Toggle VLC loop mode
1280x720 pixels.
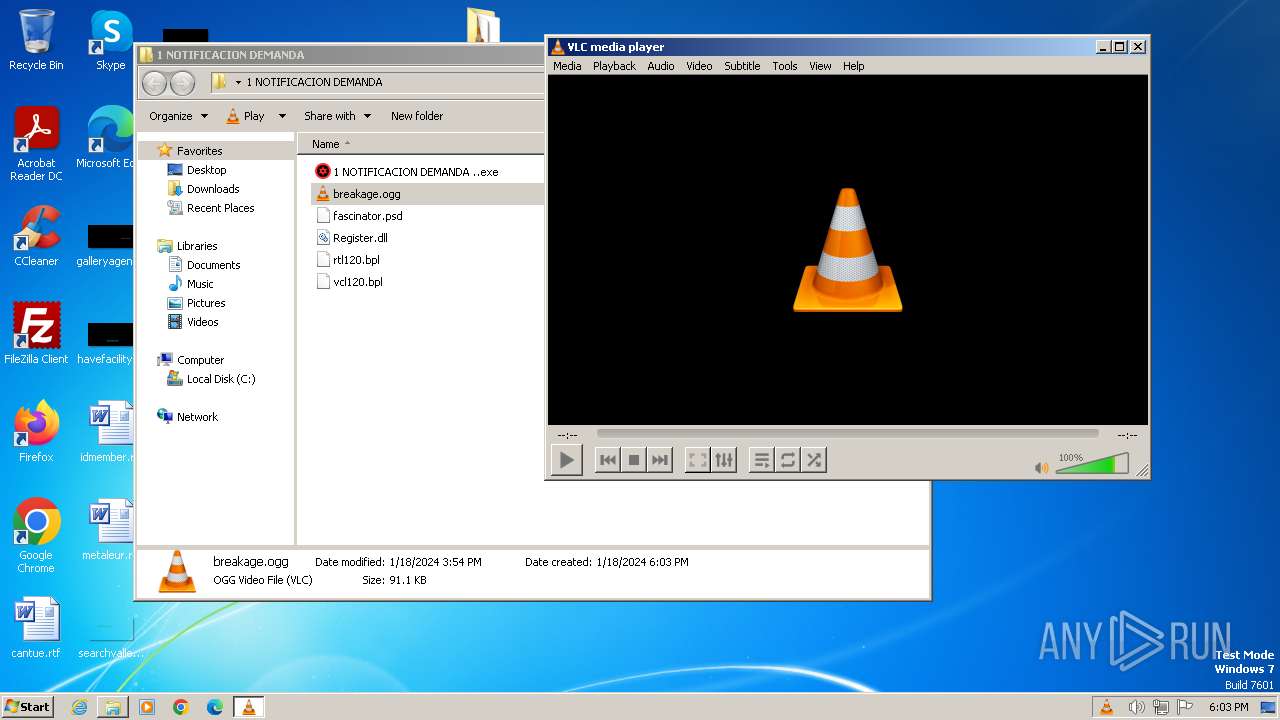point(788,460)
